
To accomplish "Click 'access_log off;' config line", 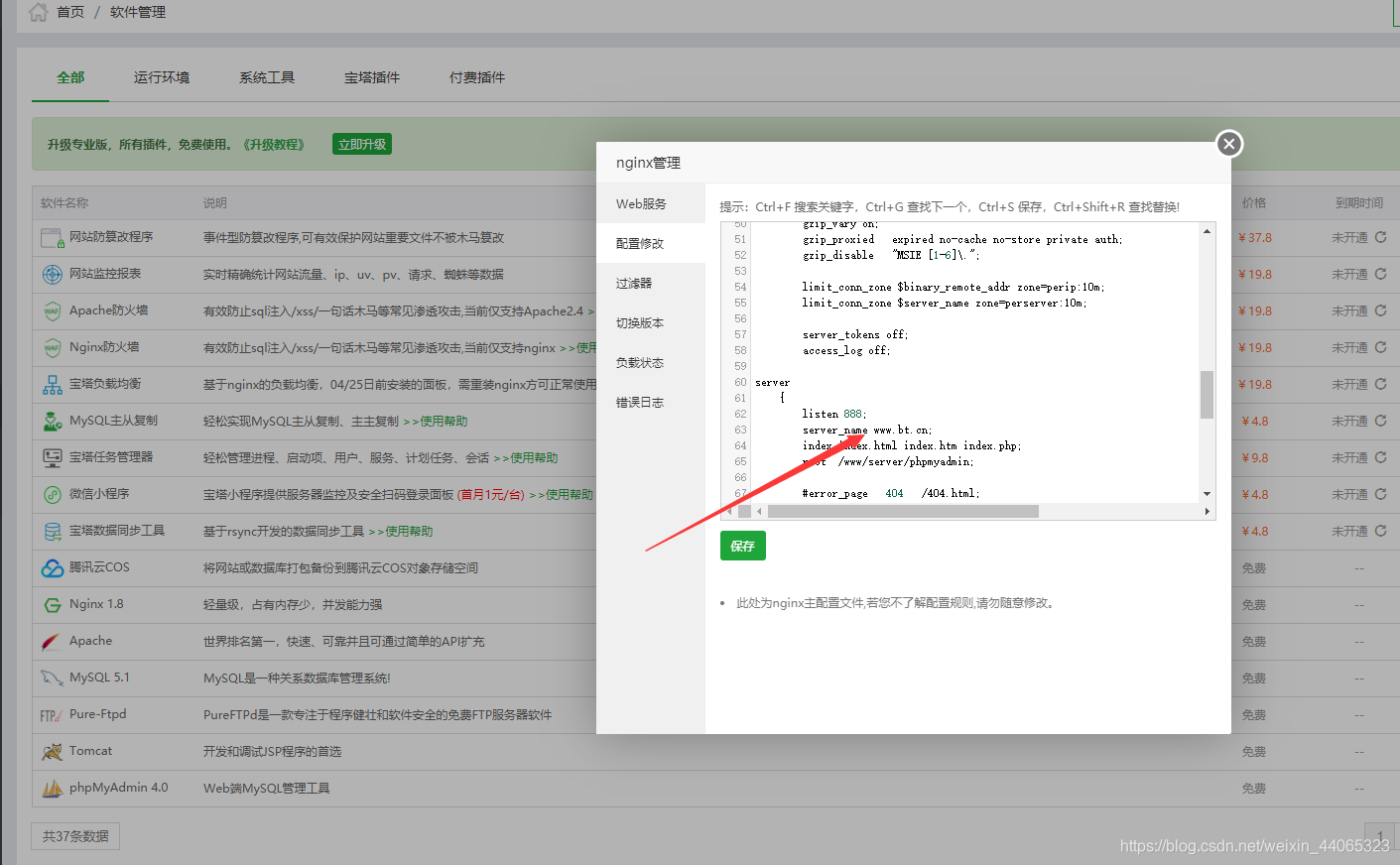I will [846, 350].
